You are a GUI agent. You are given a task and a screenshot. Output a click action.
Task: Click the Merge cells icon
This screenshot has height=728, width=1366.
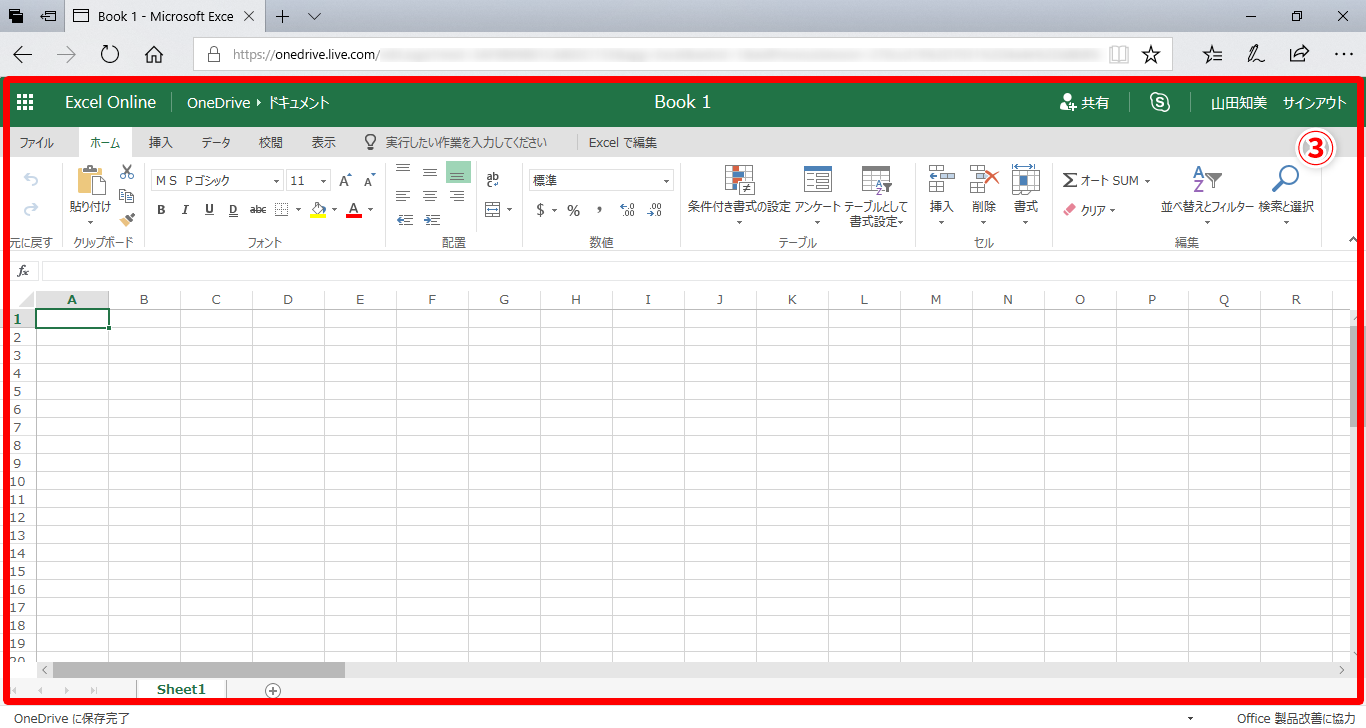pyautogui.click(x=492, y=210)
